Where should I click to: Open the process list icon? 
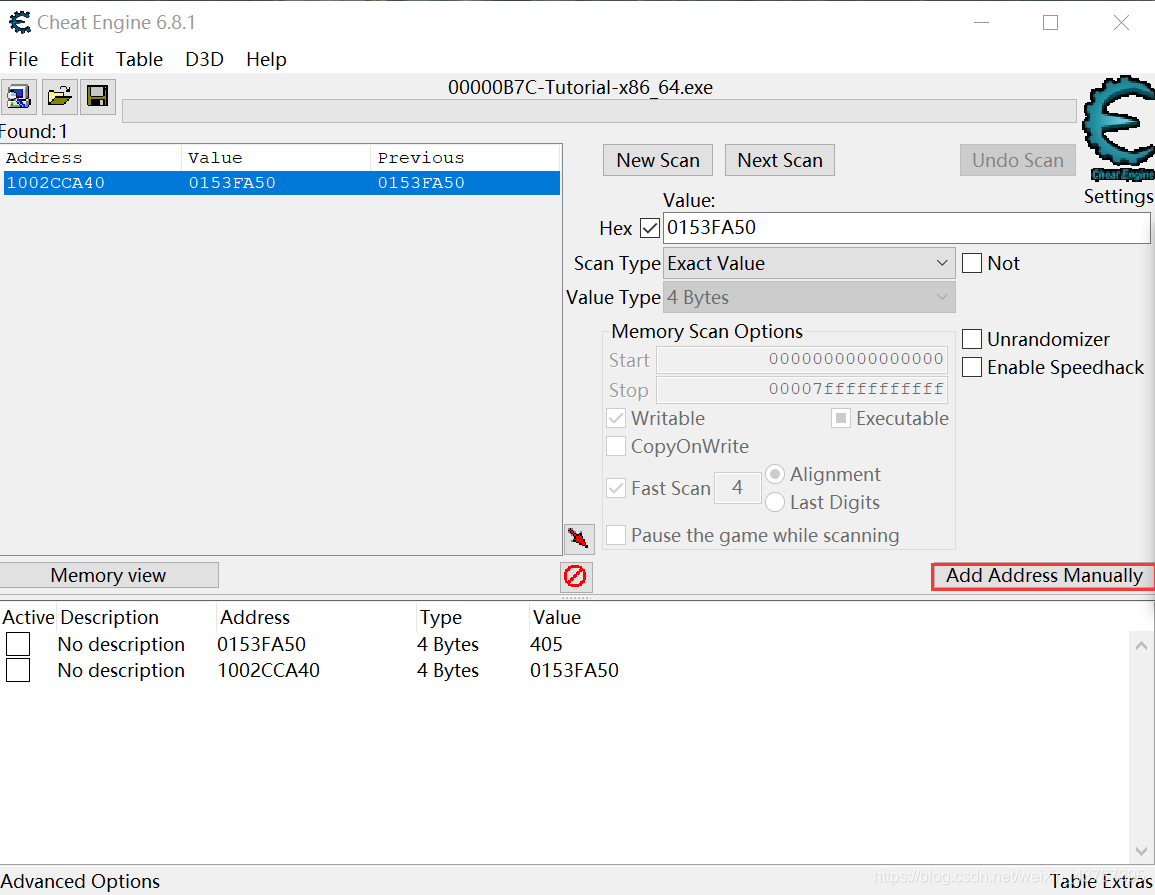[18, 96]
